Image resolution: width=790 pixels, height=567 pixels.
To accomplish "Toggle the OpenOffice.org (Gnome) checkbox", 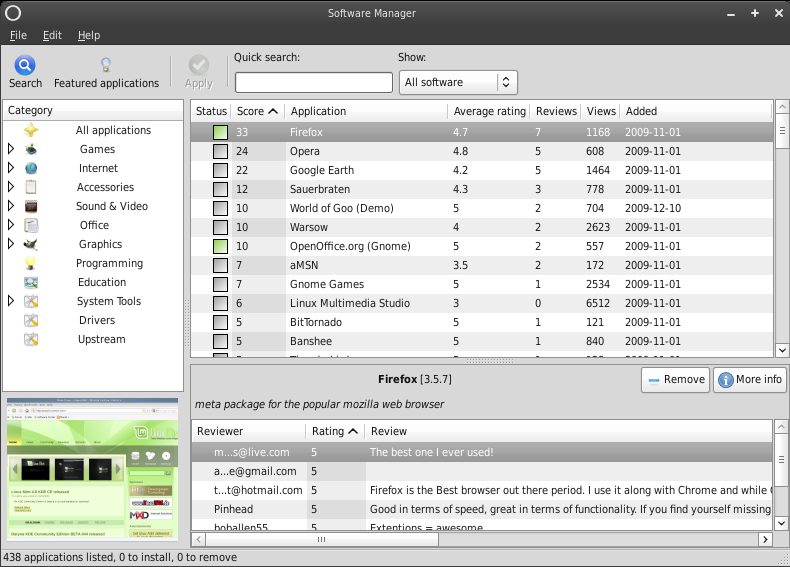I will point(220,246).
